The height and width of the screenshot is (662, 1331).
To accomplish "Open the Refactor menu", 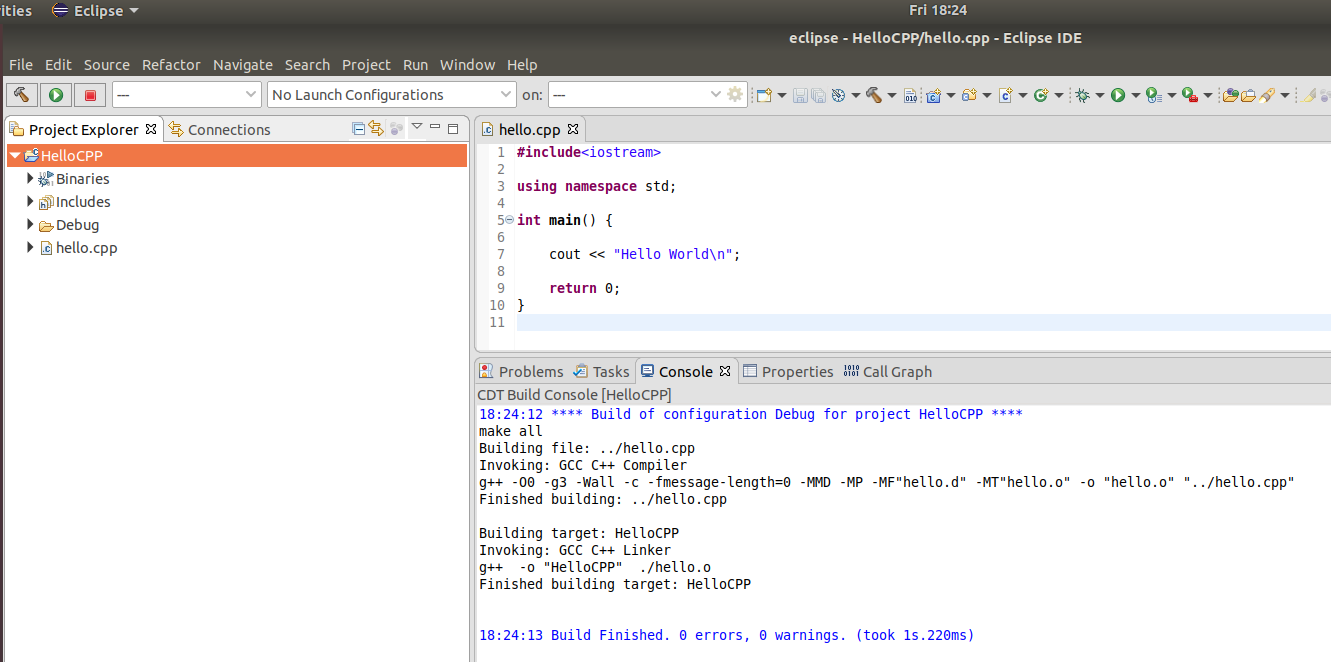I will tap(171, 64).
